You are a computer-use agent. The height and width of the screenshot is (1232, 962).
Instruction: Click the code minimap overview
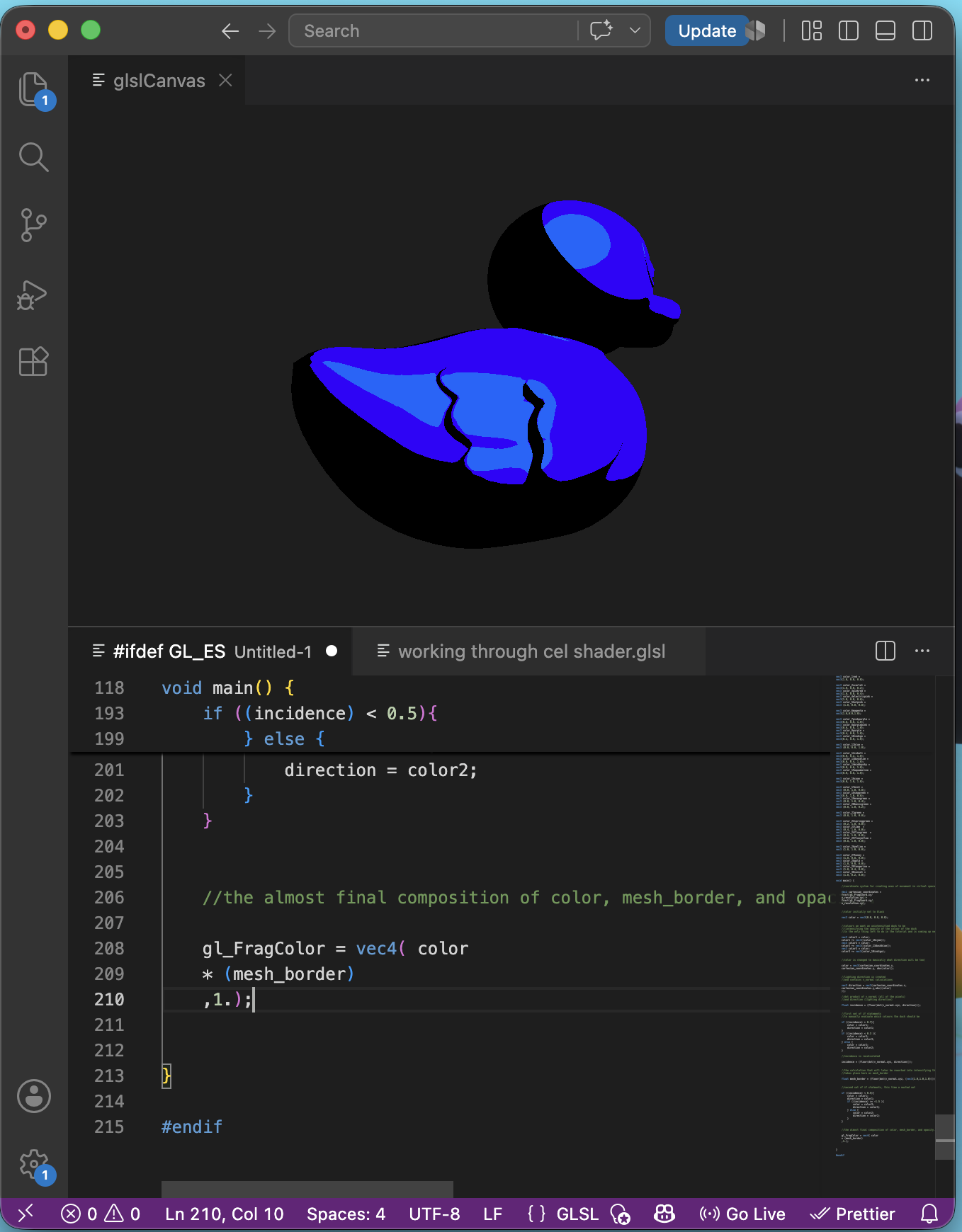point(884,916)
